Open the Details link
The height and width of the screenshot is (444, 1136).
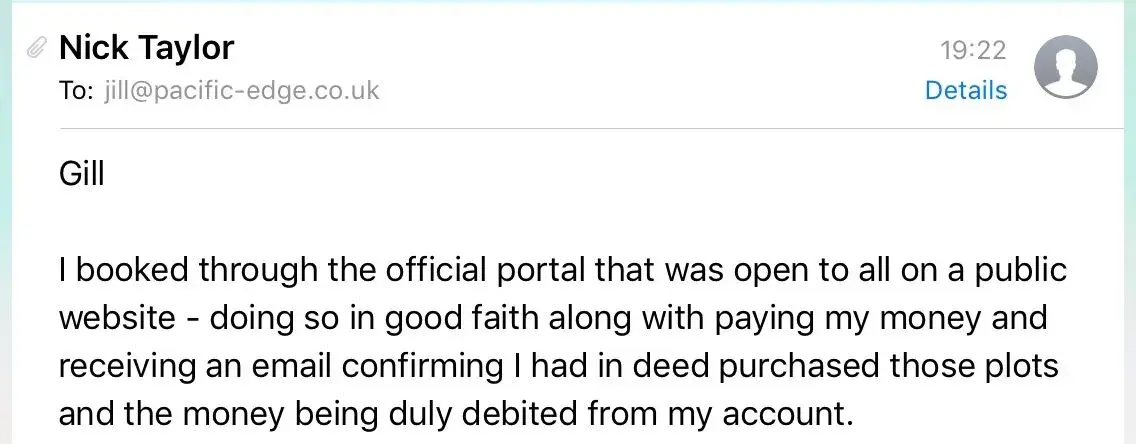click(x=966, y=91)
